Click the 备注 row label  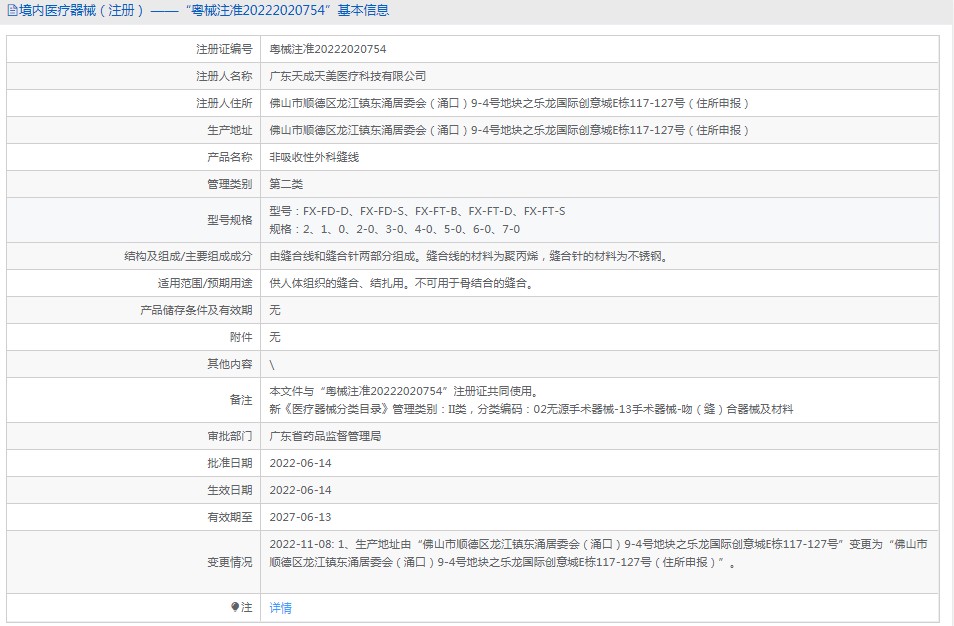click(241, 400)
